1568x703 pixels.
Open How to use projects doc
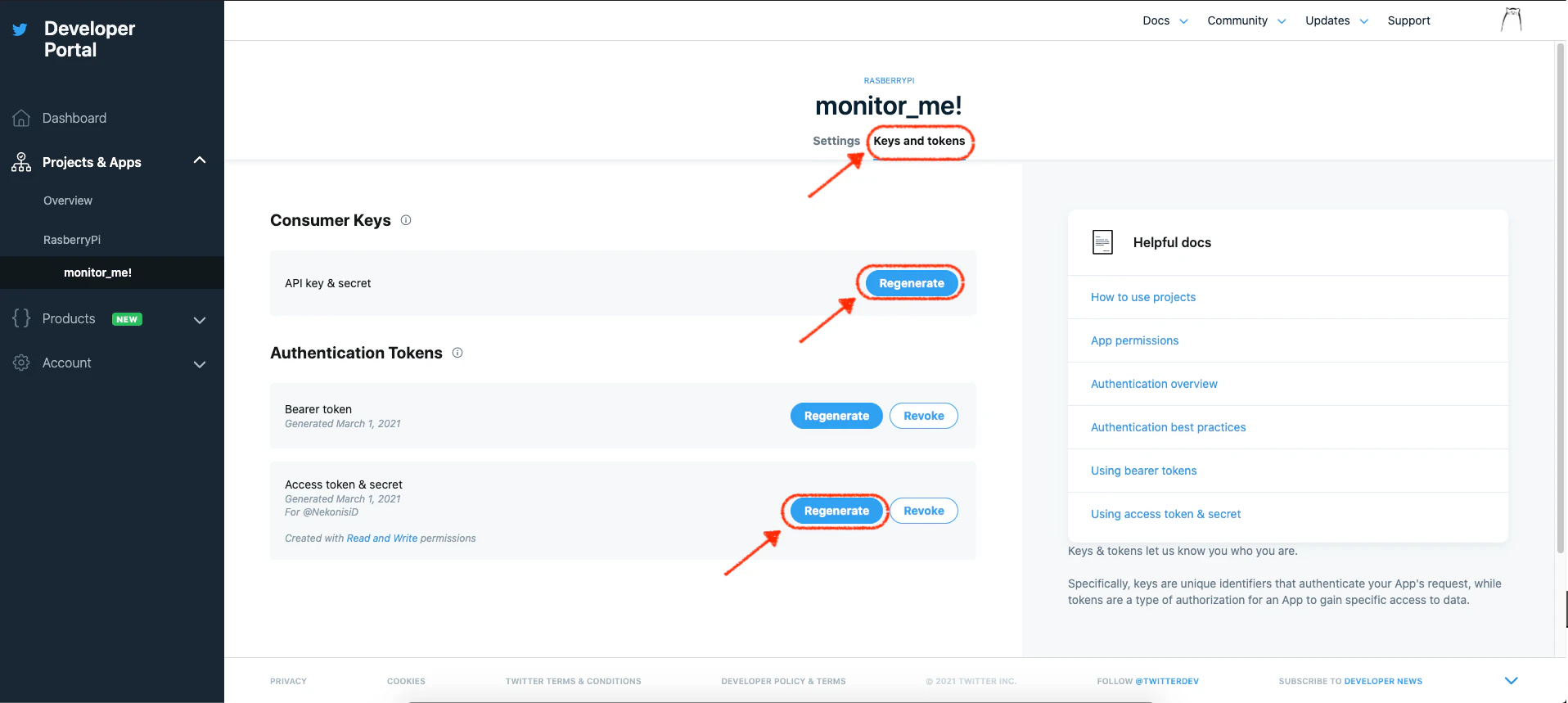point(1143,297)
